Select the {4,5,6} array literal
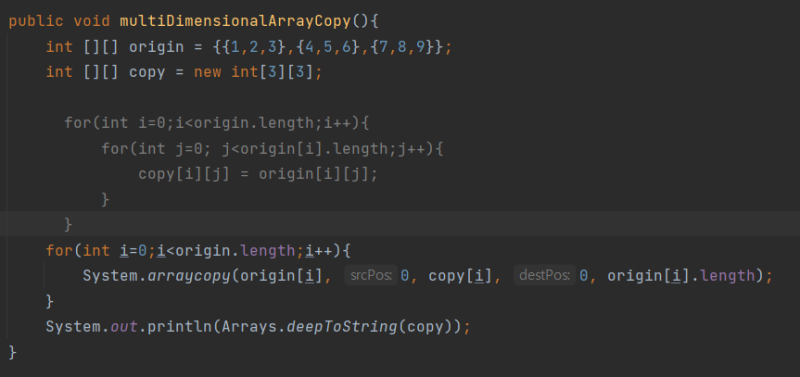The width and height of the screenshot is (800, 377). click(x=328, y=47)
